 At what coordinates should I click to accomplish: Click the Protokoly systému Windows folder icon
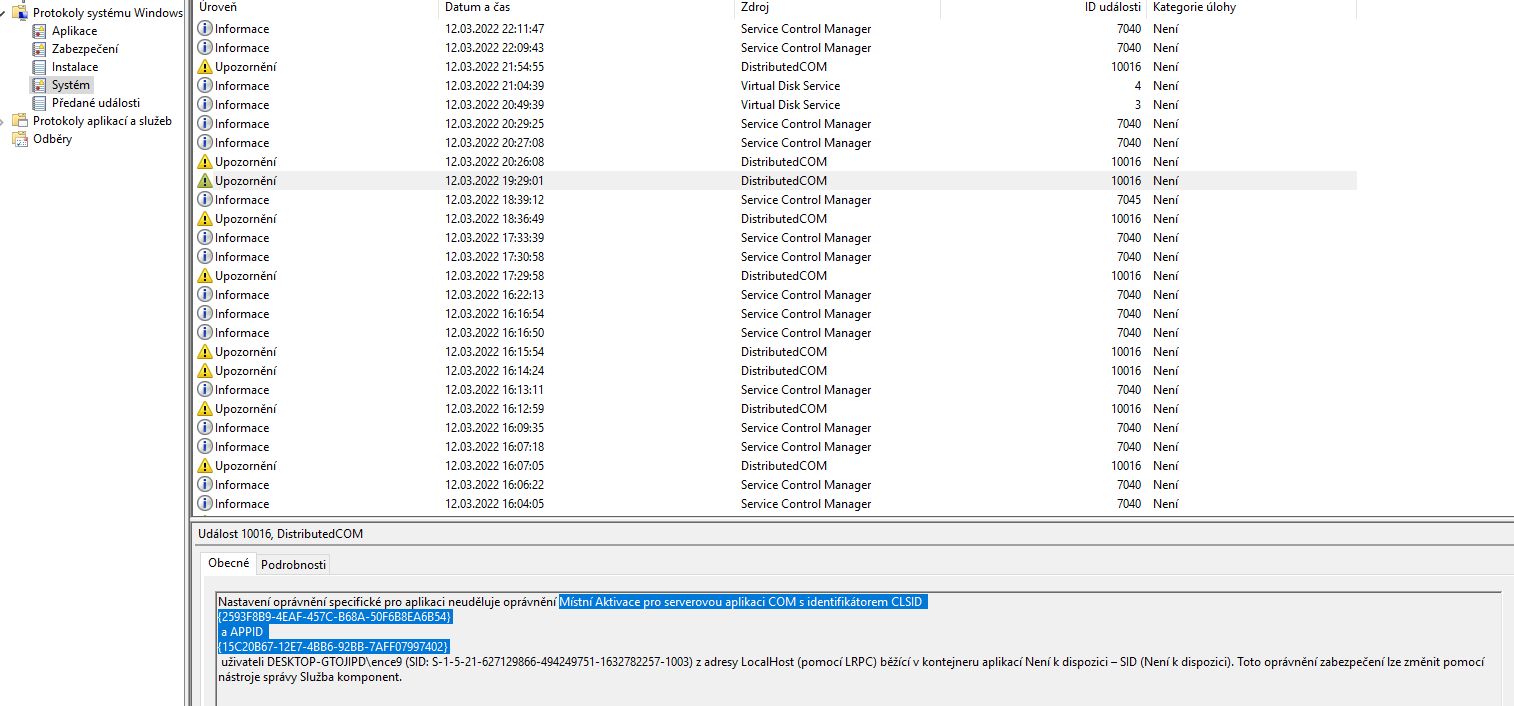click(20, 13)
